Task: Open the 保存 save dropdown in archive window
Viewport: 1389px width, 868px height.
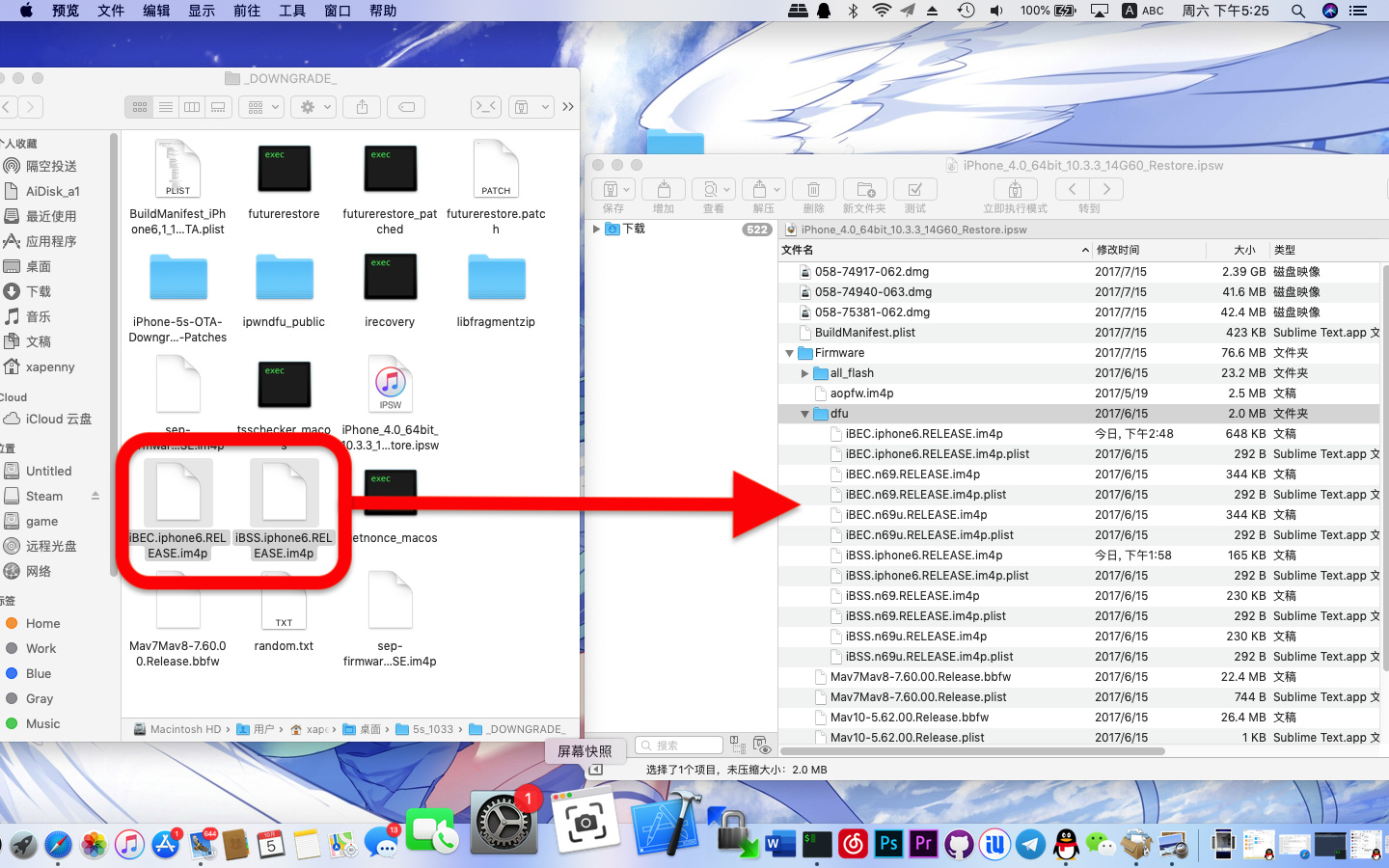Action: point(613,189)
